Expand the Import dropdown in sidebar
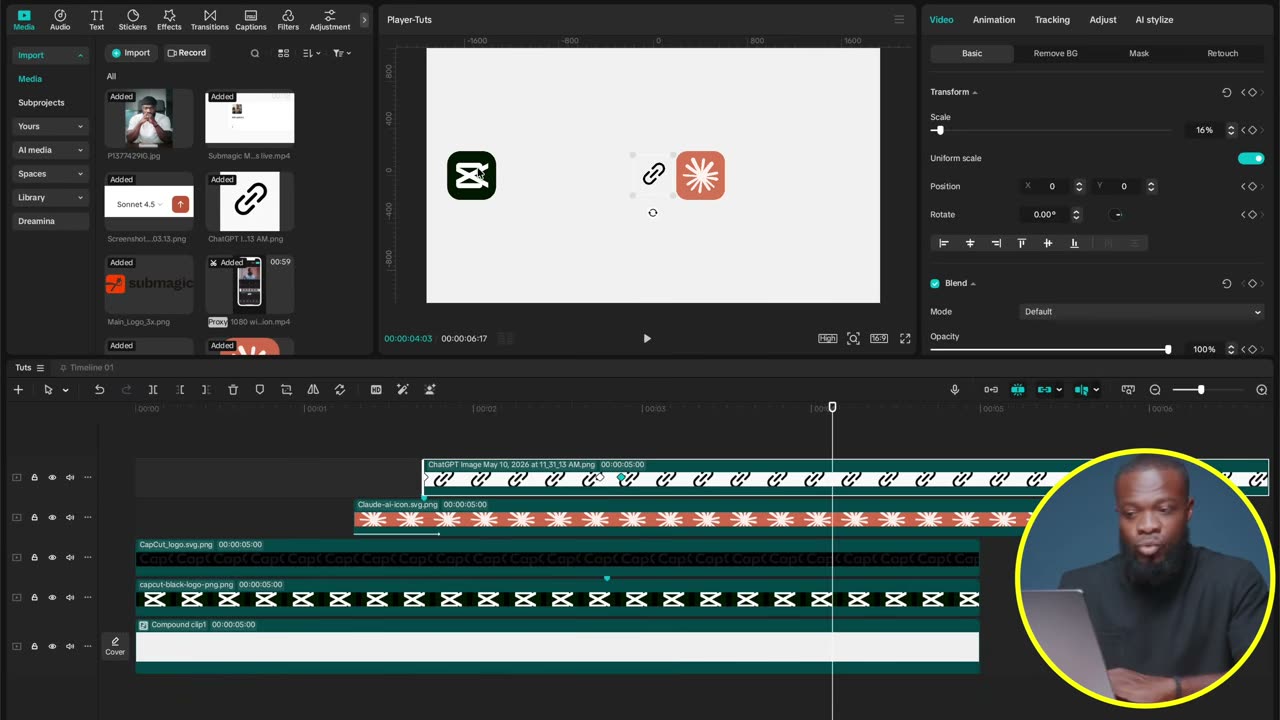Viewport: 1280px width, 720px height. (79, 55)
